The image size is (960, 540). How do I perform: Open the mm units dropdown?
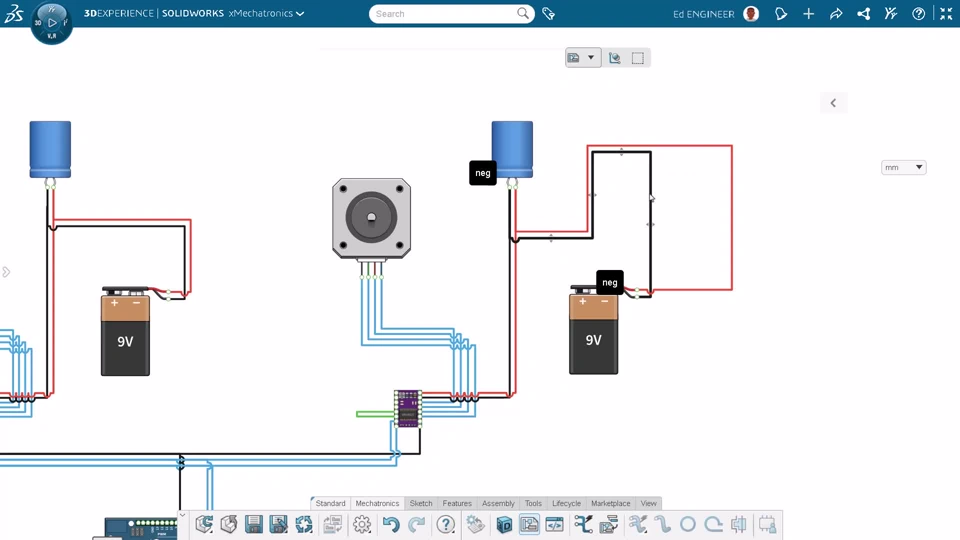point(904,167)
